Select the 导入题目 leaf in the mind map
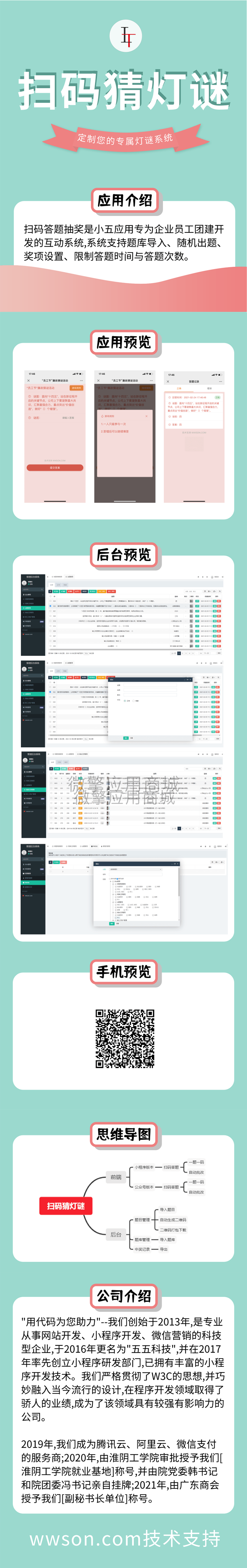This screenshot has height=1568, width=247. pos(167,1209)
